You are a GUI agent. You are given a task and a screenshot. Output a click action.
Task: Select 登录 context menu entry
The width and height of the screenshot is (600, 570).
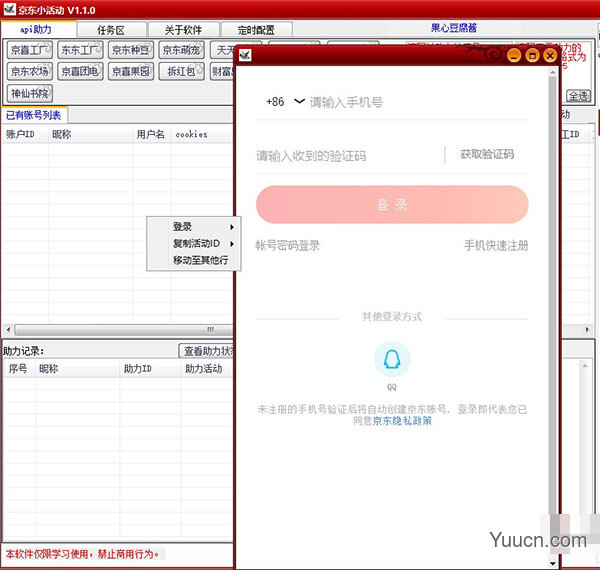pyautogui.click(x=182, y=226)
